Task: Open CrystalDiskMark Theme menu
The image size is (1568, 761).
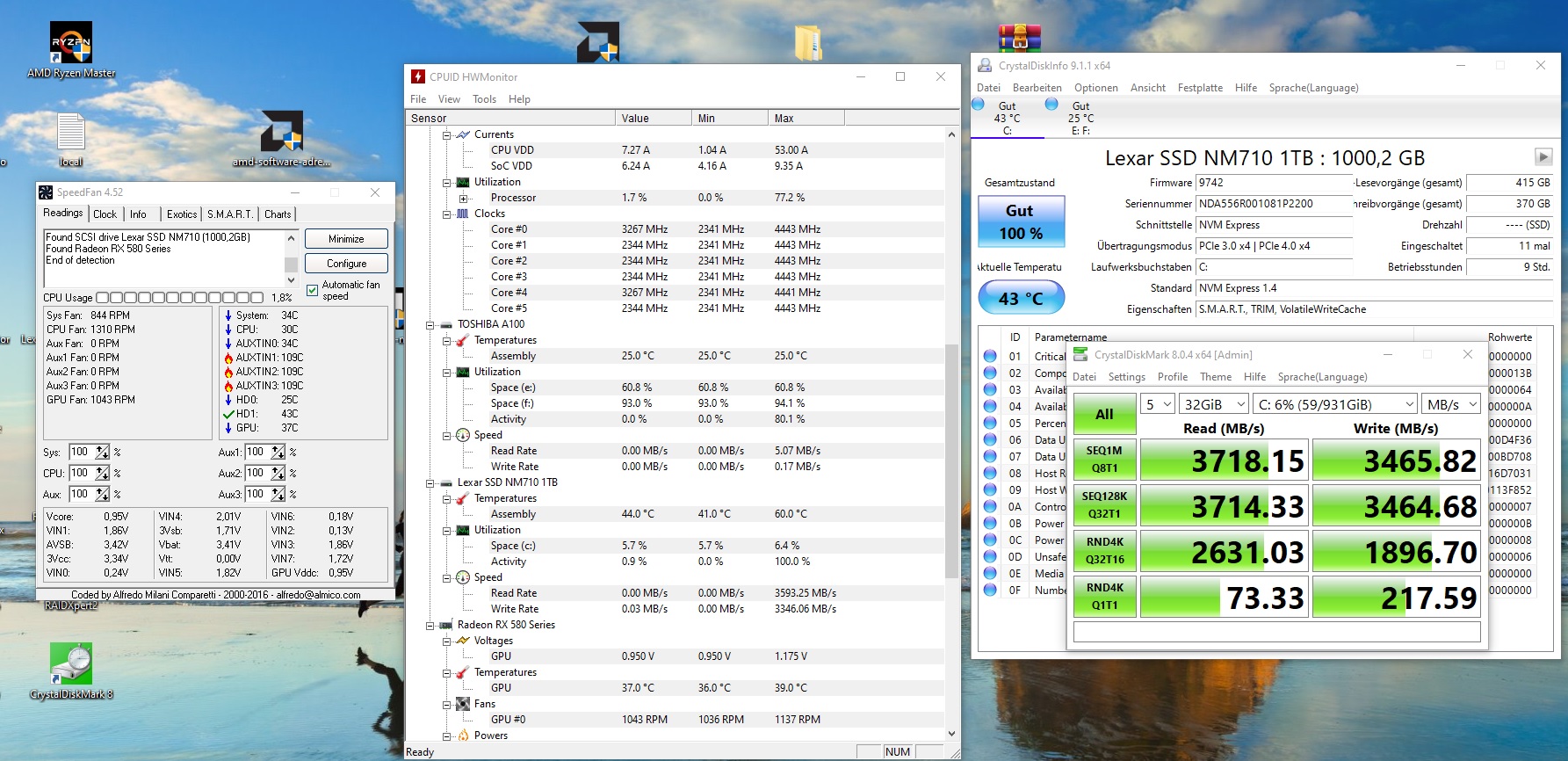Action: tap(1216, 377)
